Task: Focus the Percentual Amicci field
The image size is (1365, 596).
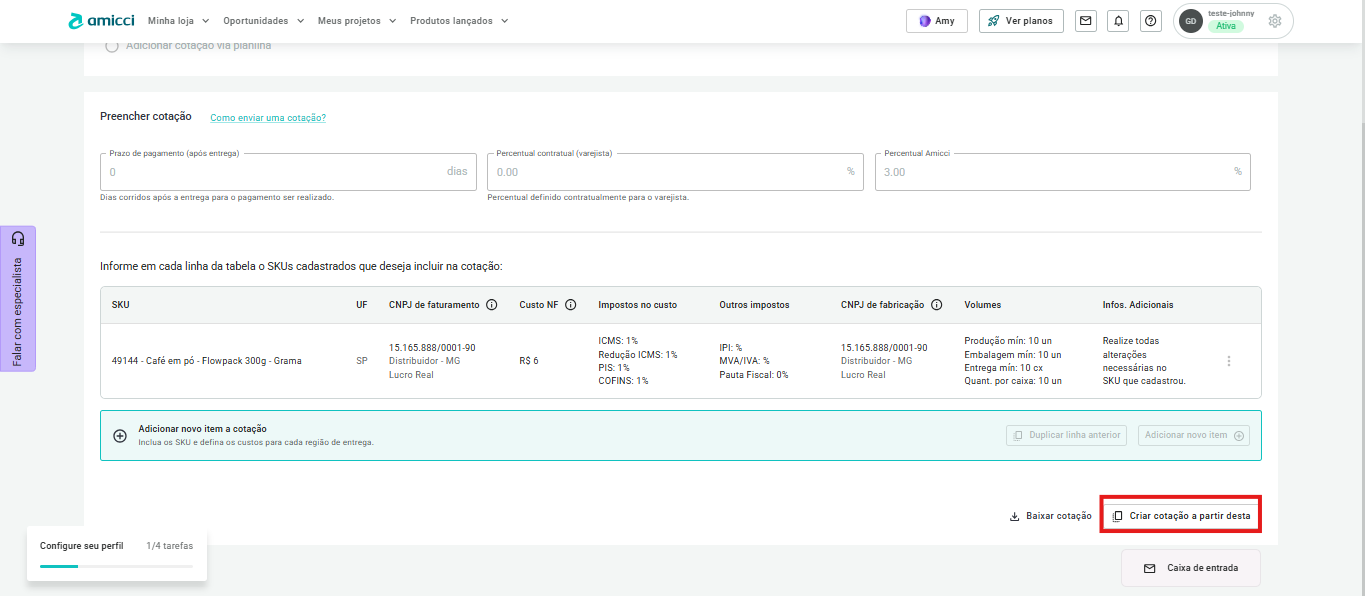Action: pyautogui.click(x=1063, y=171)
